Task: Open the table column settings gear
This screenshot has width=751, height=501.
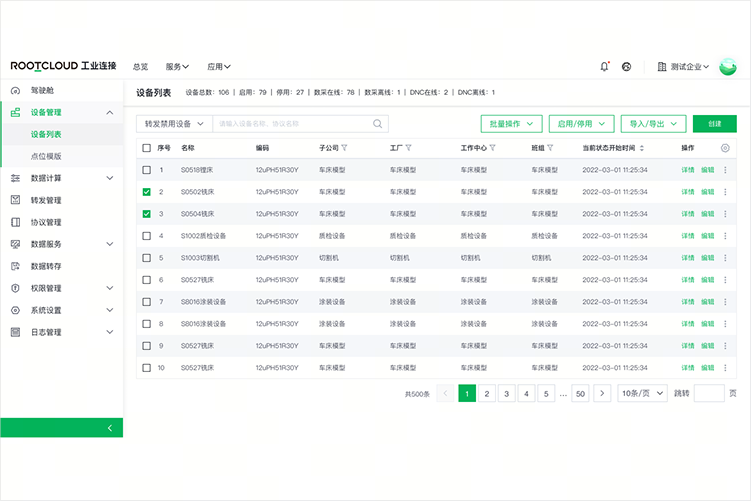Action: coord(725,148)
